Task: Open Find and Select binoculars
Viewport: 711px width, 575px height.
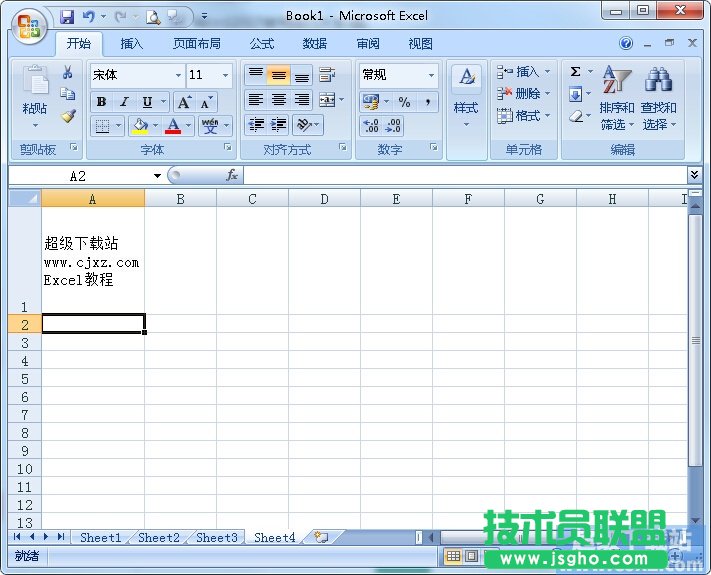Action: tap(658, 100)
